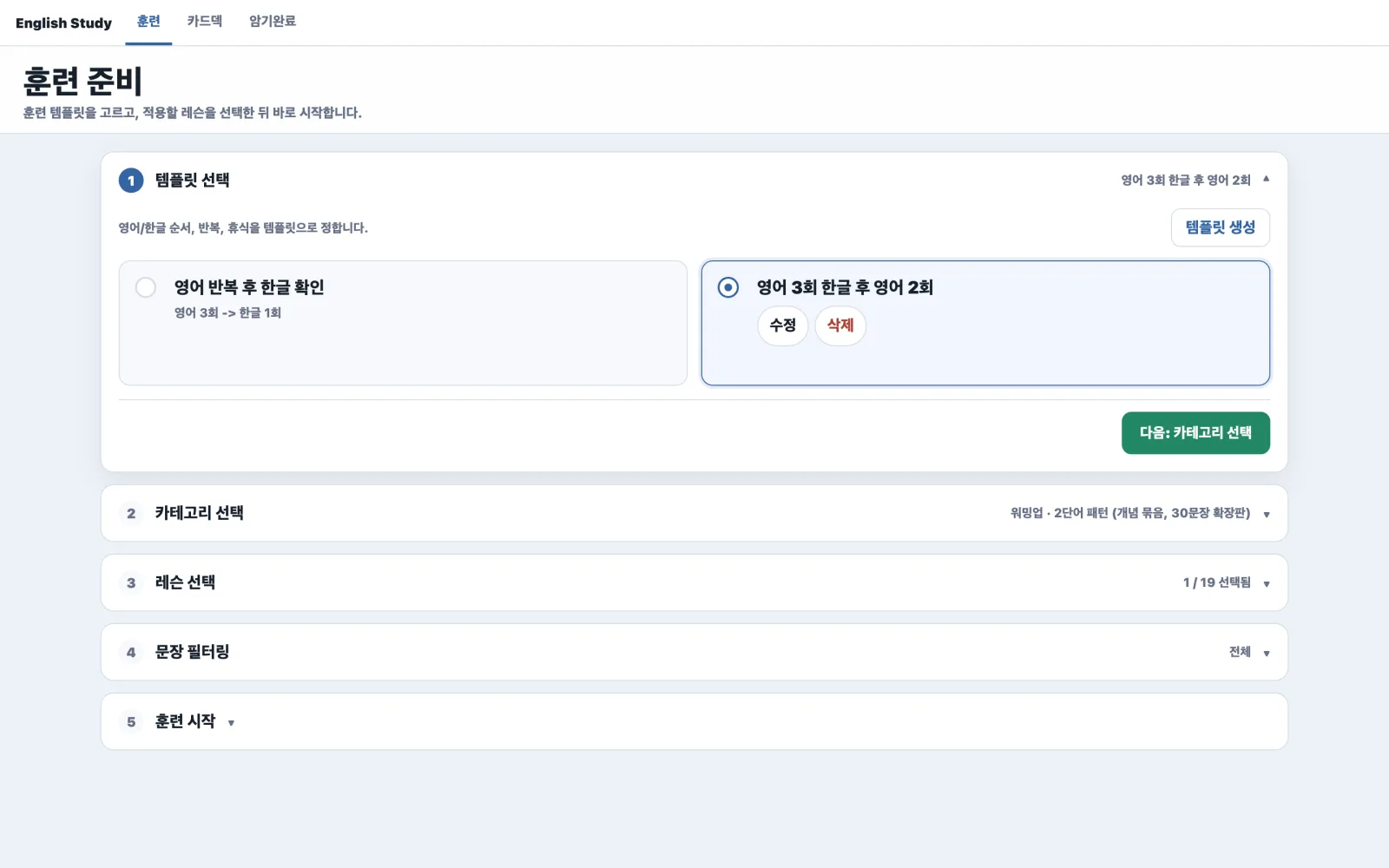1389x868 pixels.
Task: Click the step 5 number badge
Action: tap(131, 721)
